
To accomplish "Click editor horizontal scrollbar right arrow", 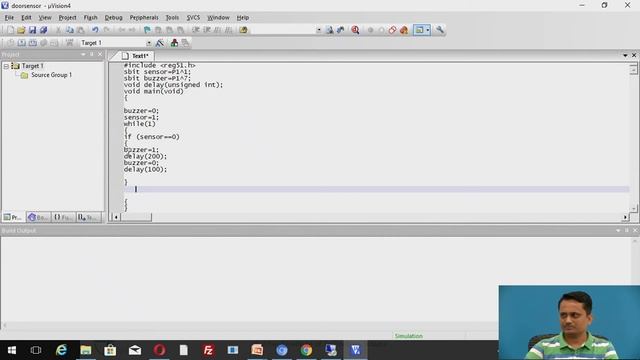I will [625, 217].
